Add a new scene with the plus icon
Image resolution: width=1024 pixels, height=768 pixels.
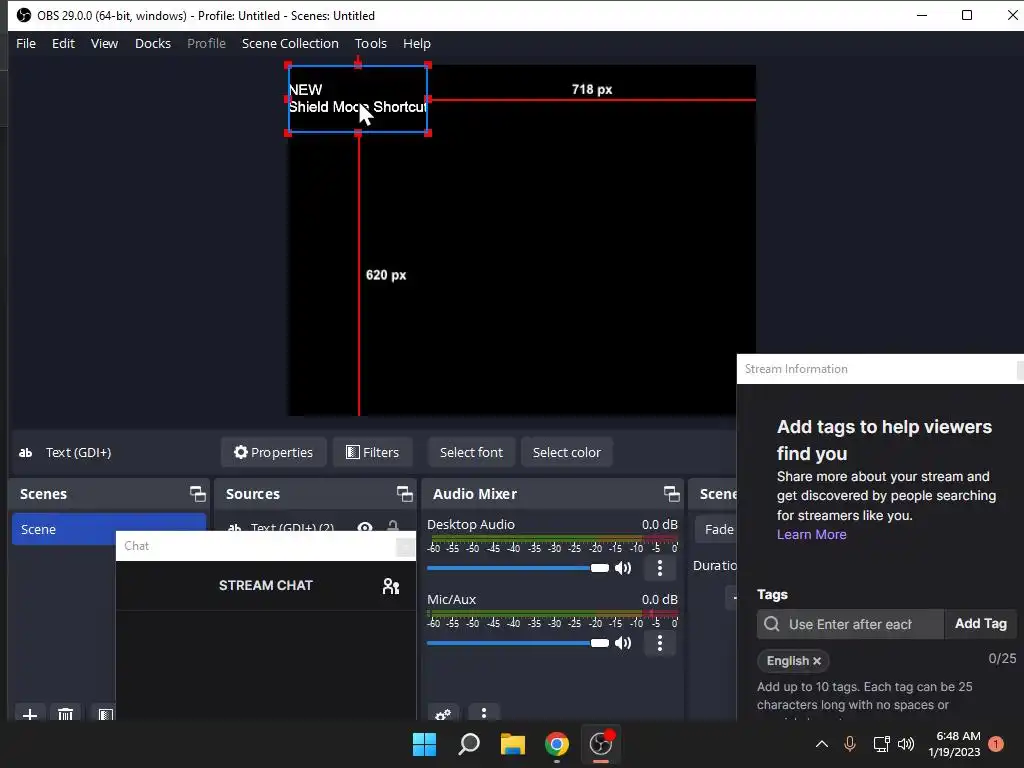(29, 714)
